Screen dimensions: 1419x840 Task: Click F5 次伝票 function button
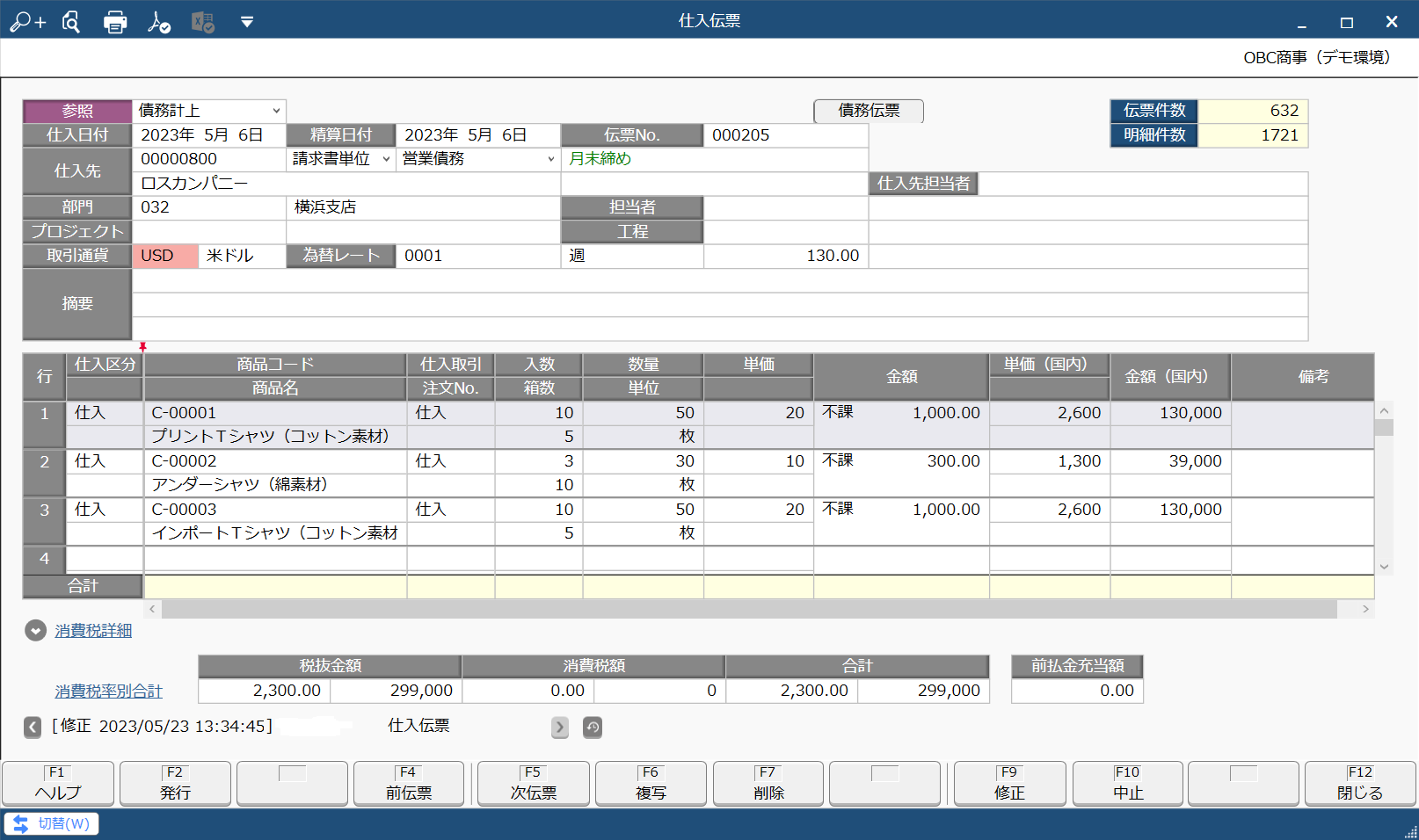(x=534, y=783)
